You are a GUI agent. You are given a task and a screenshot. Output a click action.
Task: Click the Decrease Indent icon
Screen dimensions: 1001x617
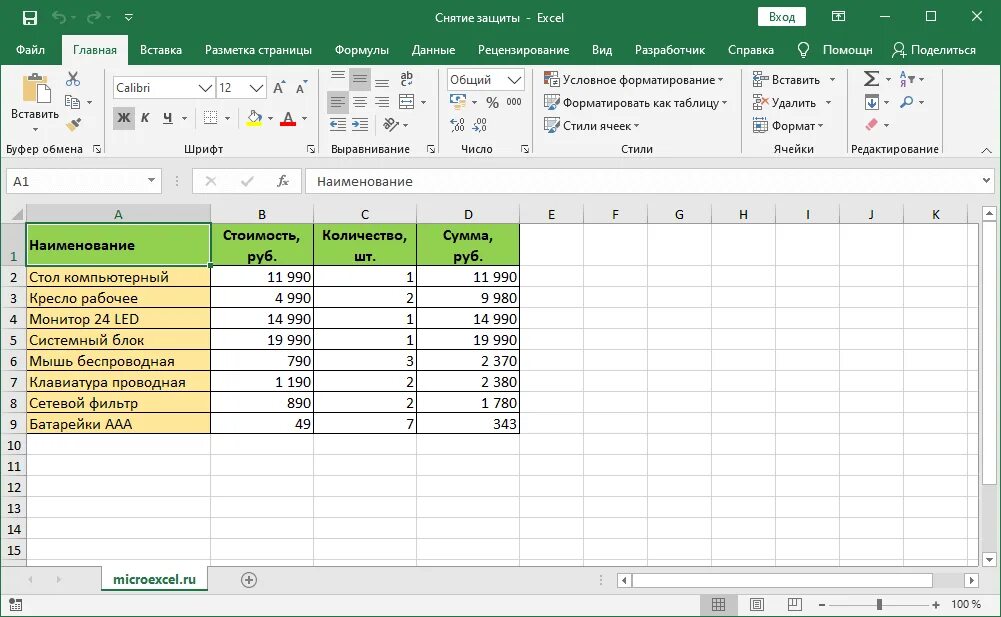pos(338,125)
